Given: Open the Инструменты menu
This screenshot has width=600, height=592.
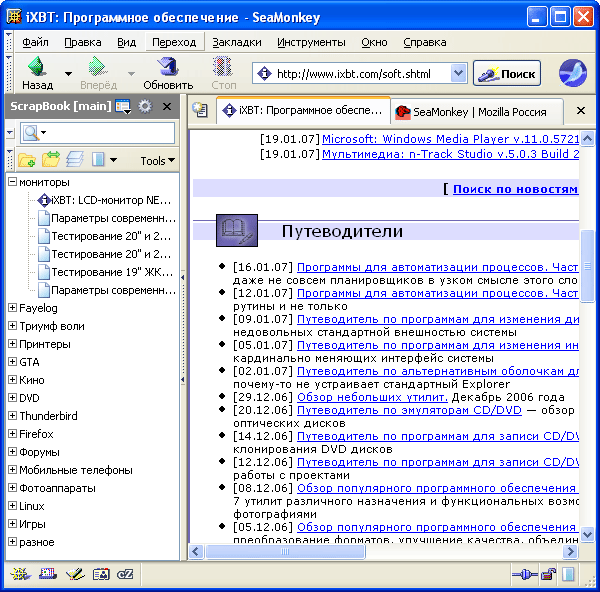Looking at the screenshot, I should [311, 42].
